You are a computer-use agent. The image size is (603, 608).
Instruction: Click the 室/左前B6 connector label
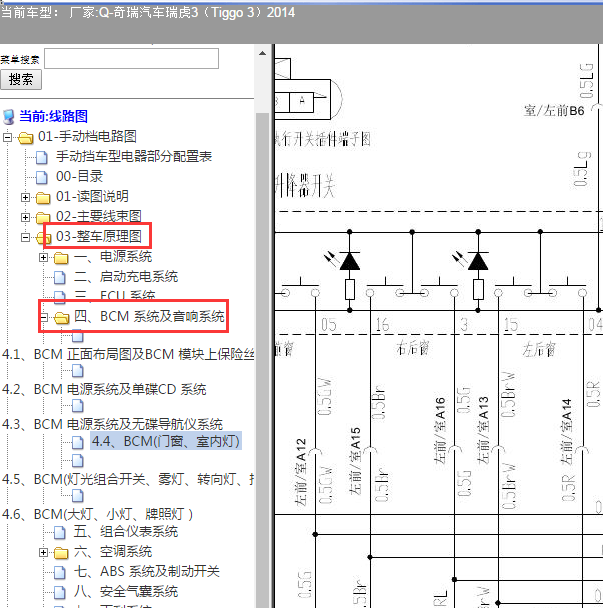point(554,111)
